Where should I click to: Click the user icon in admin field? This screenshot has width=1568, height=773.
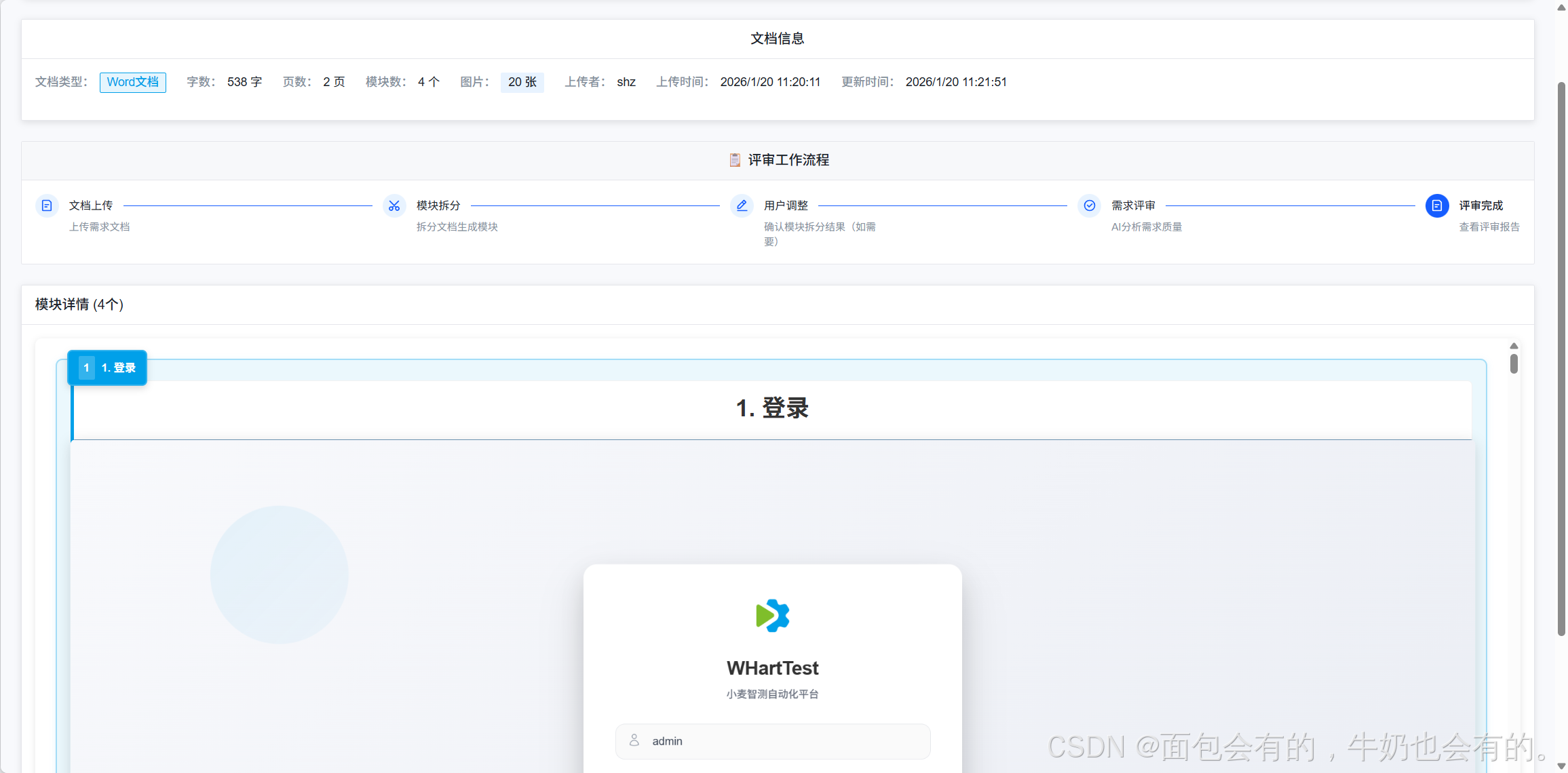[634, 740]
